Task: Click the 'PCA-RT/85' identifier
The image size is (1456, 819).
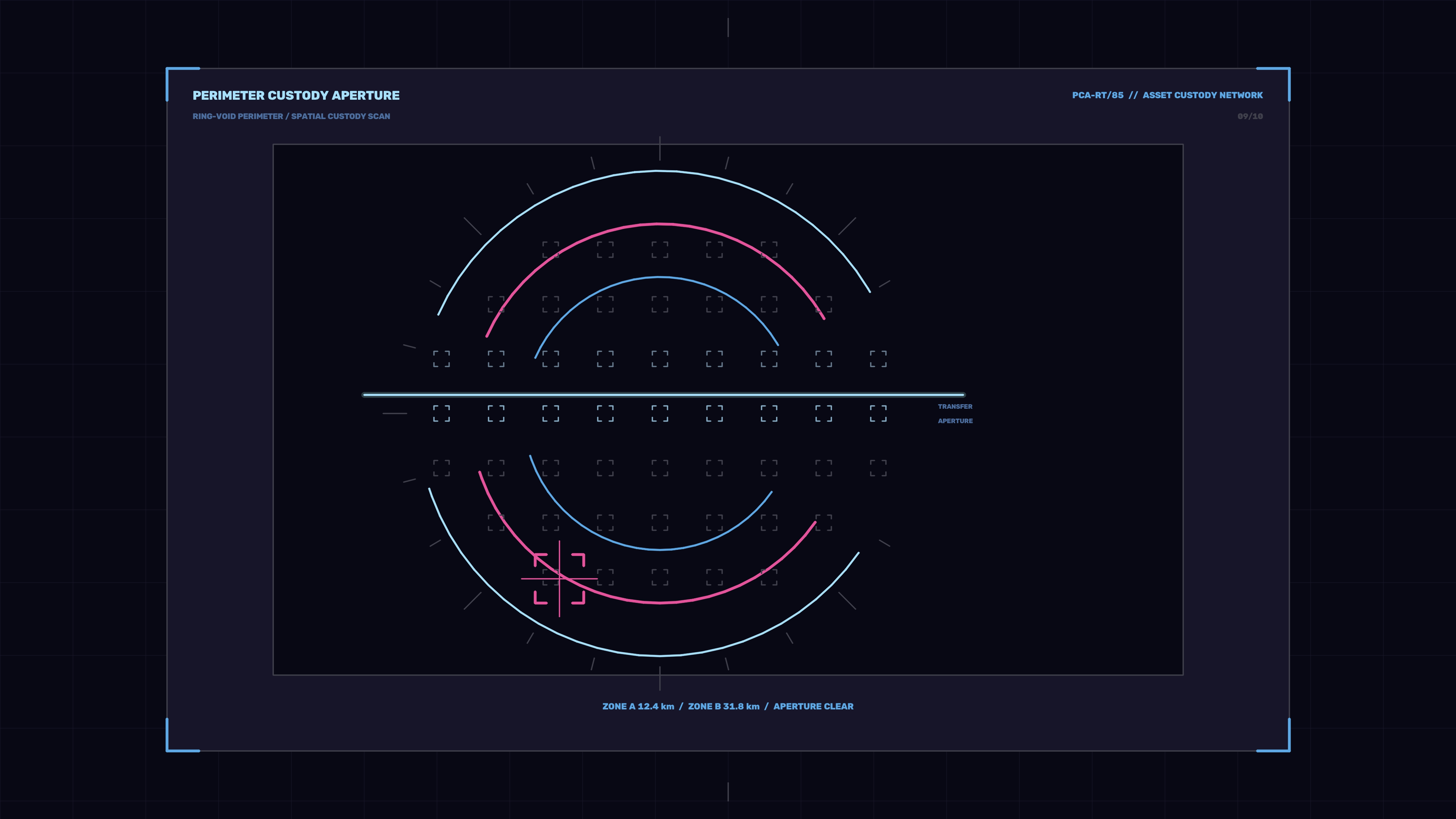Action: tap(1098, 96)
